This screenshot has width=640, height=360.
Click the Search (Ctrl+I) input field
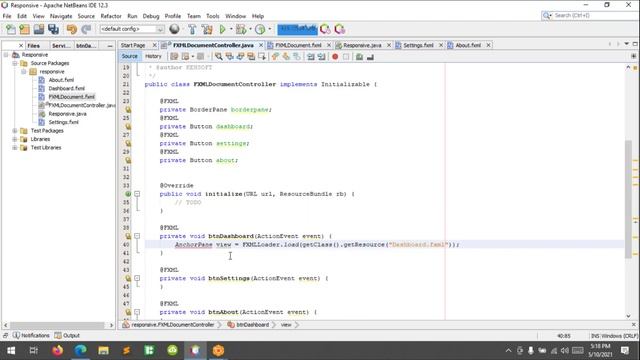point(594,16)
